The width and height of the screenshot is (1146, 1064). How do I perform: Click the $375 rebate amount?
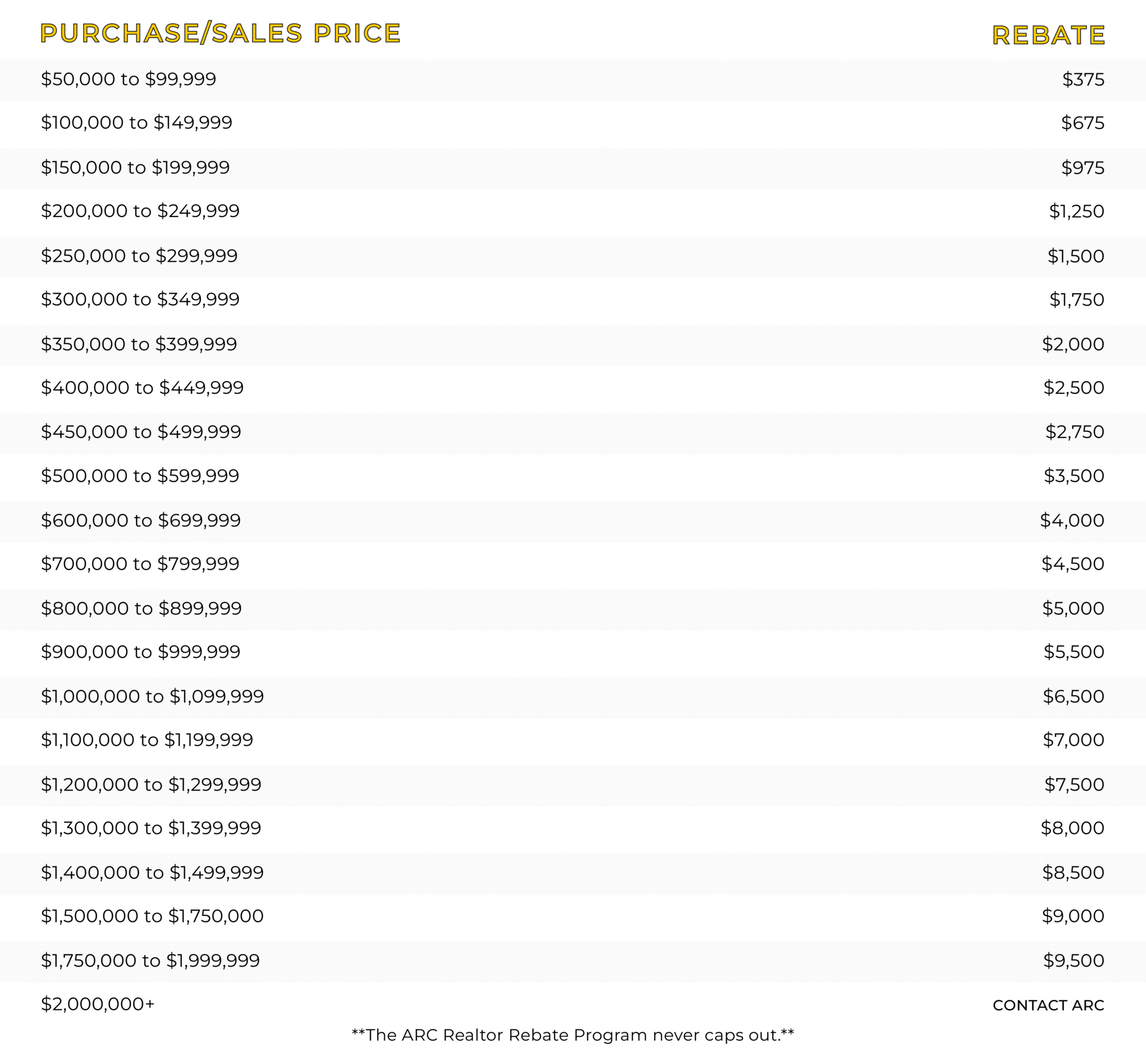(x=1083, y=79)
